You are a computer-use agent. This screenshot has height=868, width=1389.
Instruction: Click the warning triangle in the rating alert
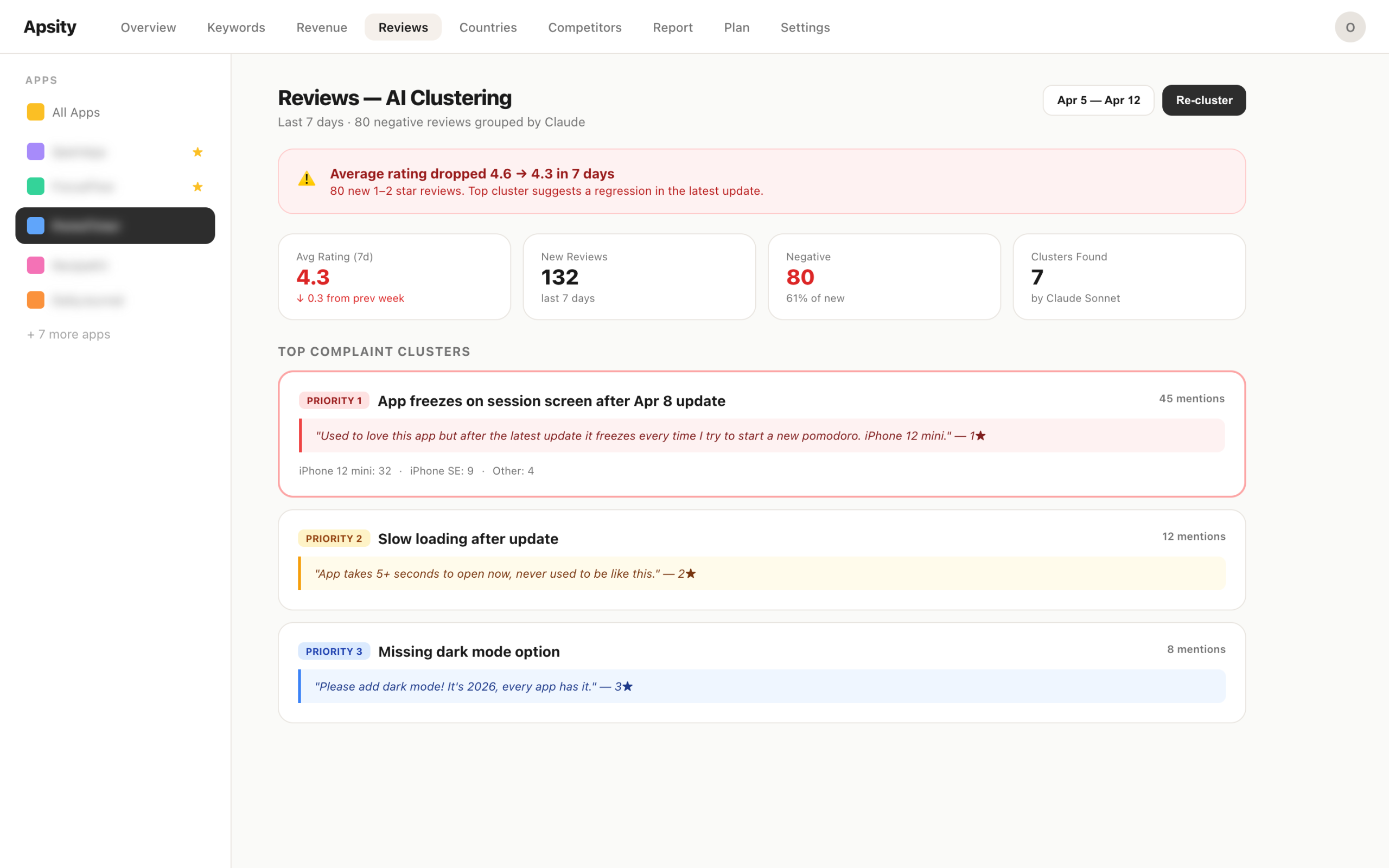pyautogui.click(x=306, y=178)
